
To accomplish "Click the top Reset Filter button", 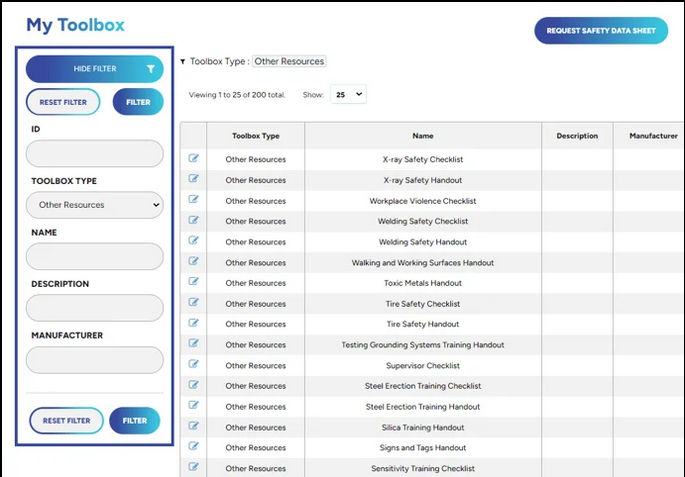I will pos(63,102).
